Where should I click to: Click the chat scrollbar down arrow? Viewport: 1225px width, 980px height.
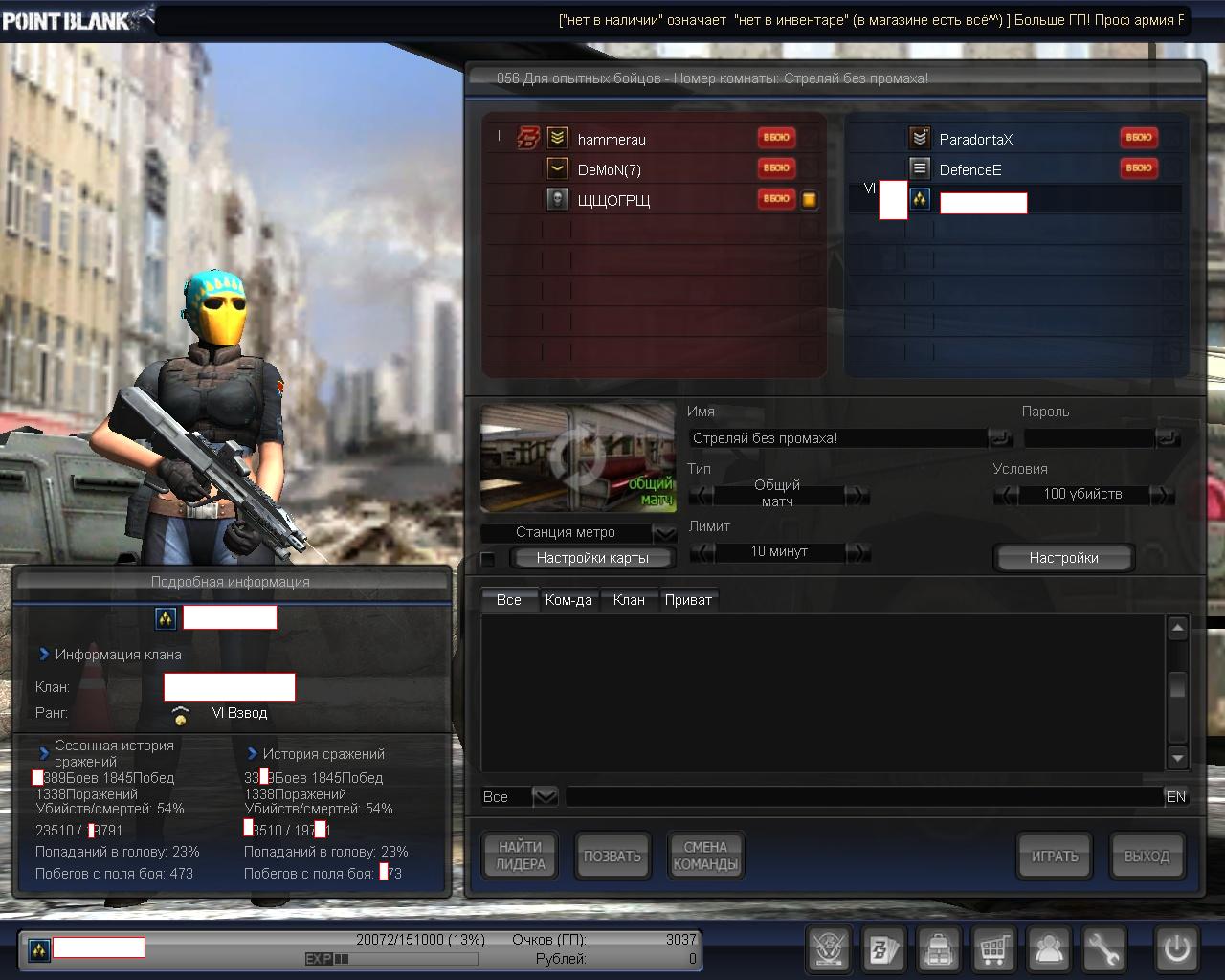(x=1178, y=758)
